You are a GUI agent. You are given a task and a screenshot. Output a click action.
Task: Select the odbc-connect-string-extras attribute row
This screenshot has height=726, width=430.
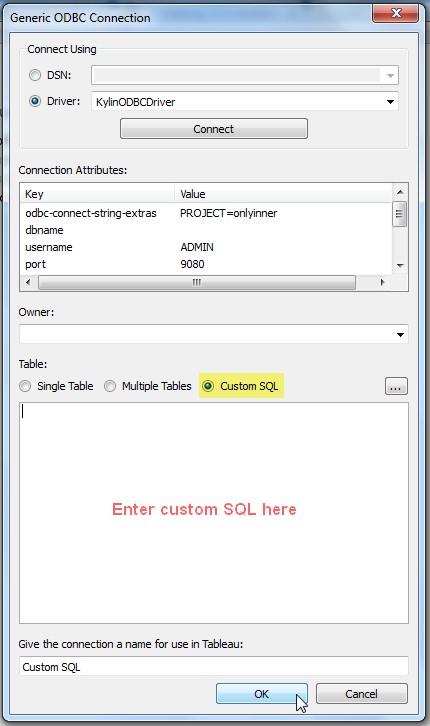[206, 213]
